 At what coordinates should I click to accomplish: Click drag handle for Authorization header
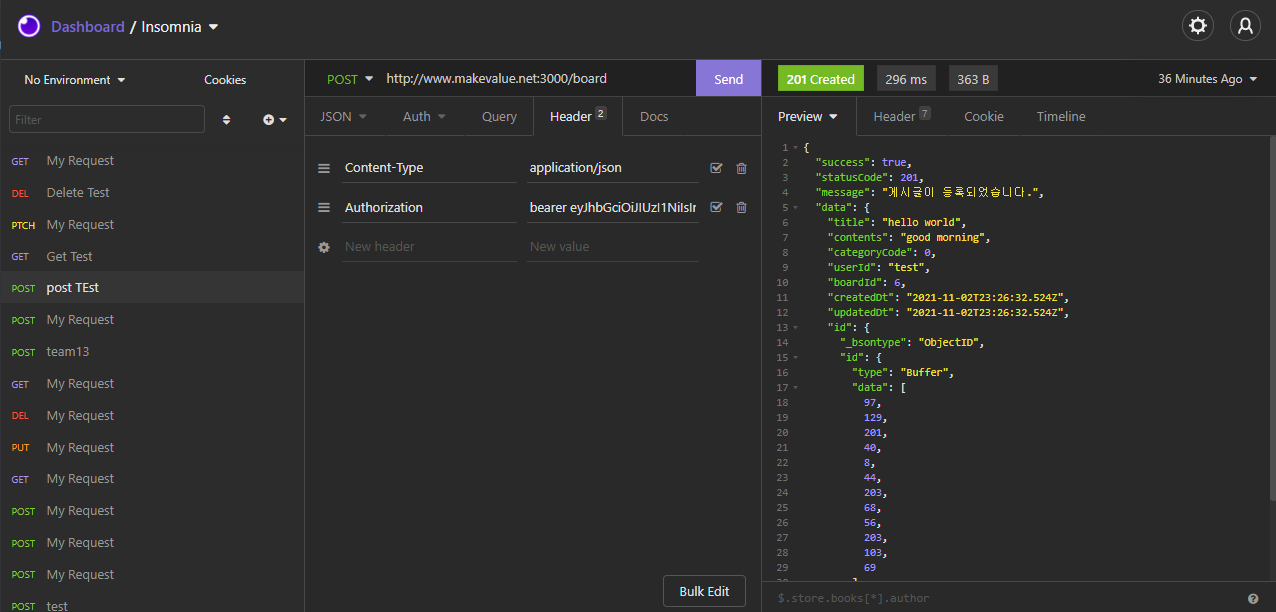[324, 208]
